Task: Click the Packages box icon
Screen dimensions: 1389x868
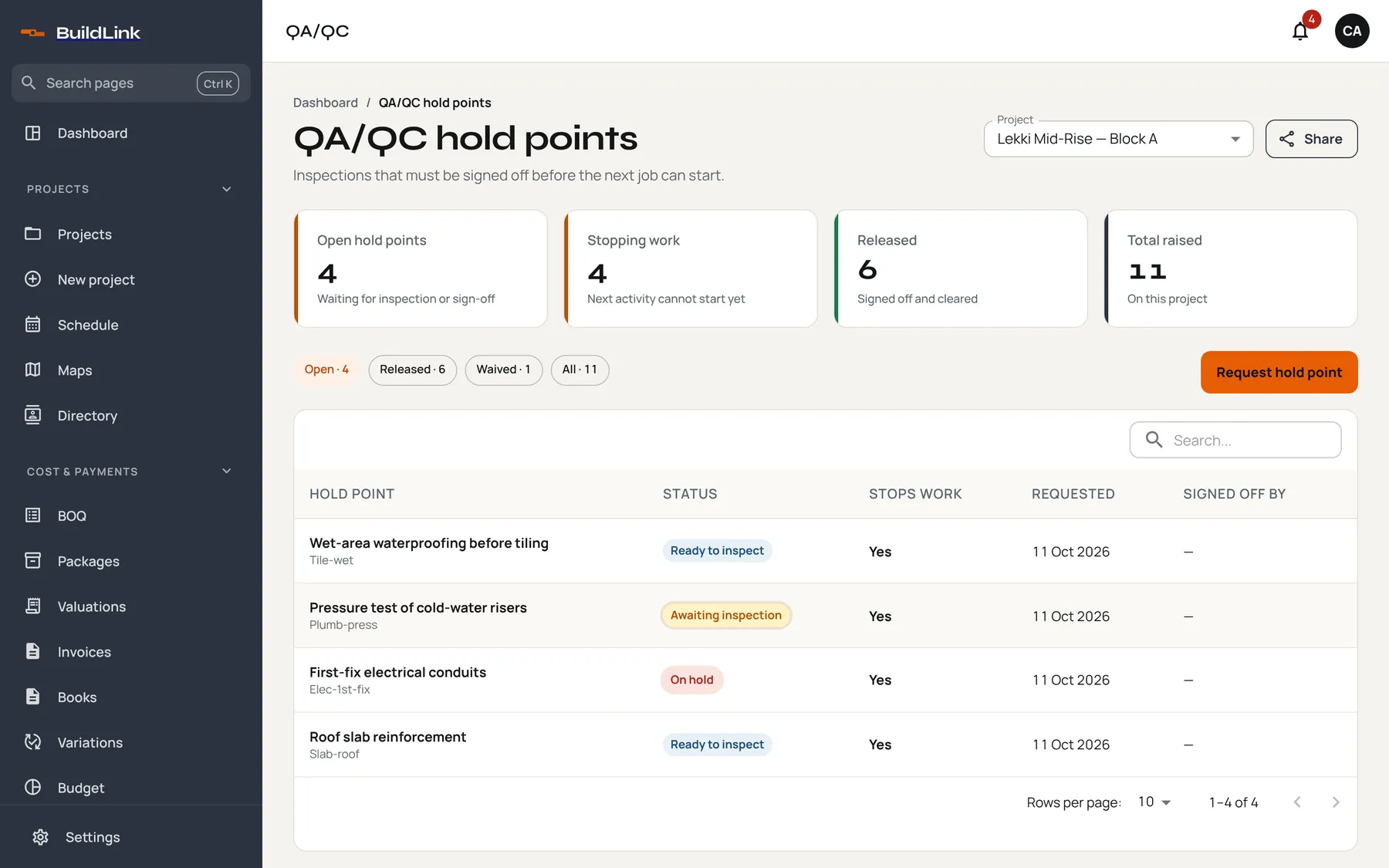Action: click(32, 561)
